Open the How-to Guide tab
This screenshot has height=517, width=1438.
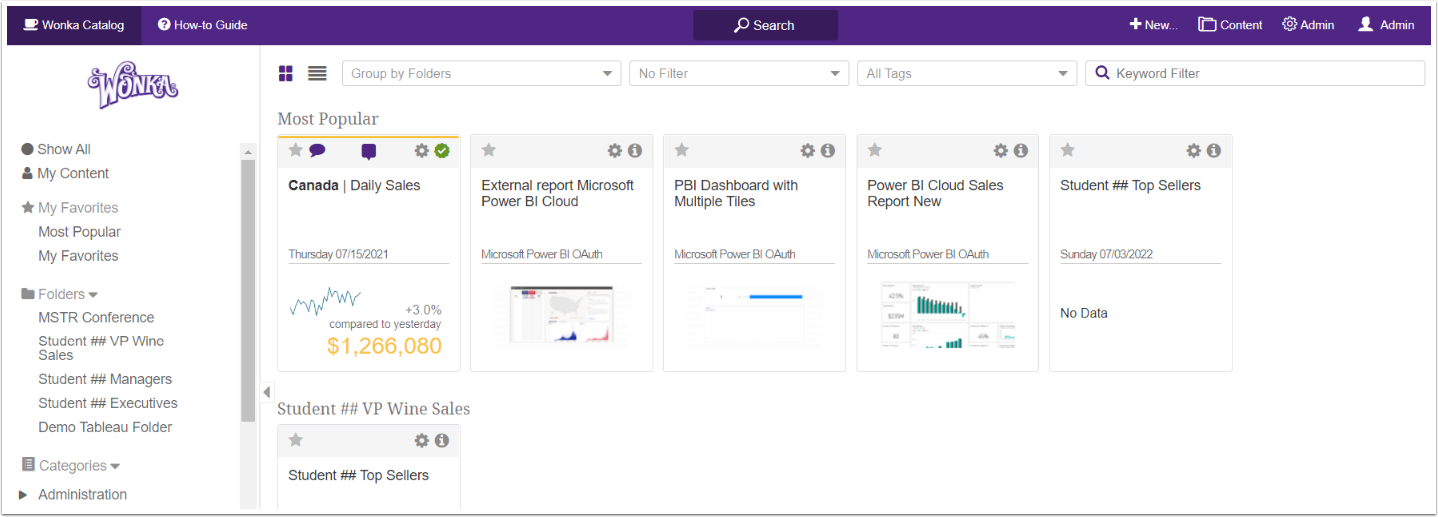click(202, 25)
